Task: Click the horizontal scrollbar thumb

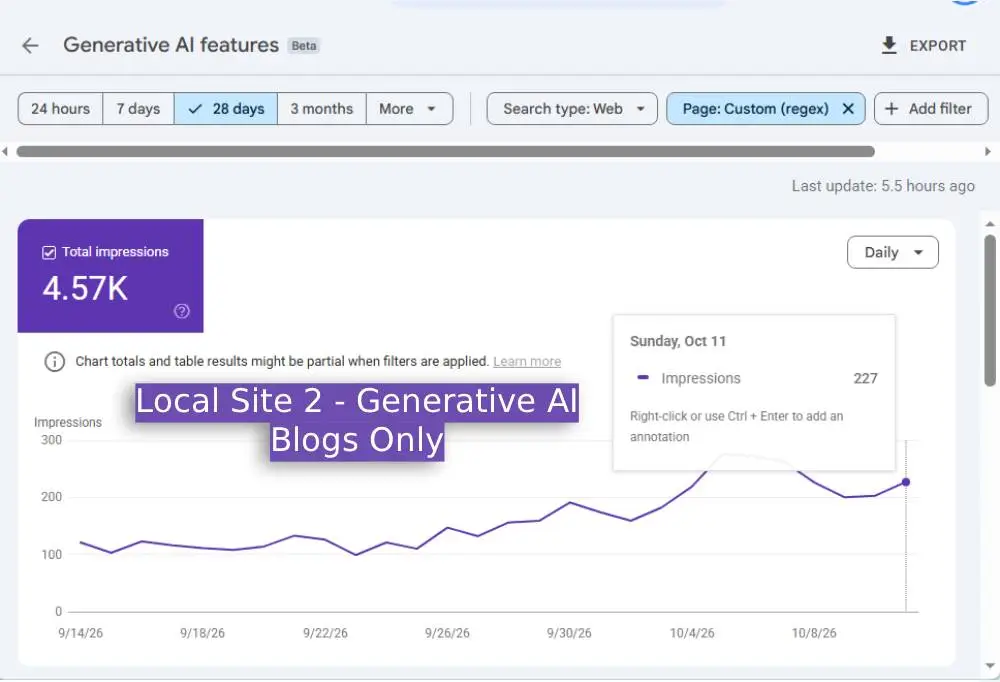Action: (x=445, y=151)
